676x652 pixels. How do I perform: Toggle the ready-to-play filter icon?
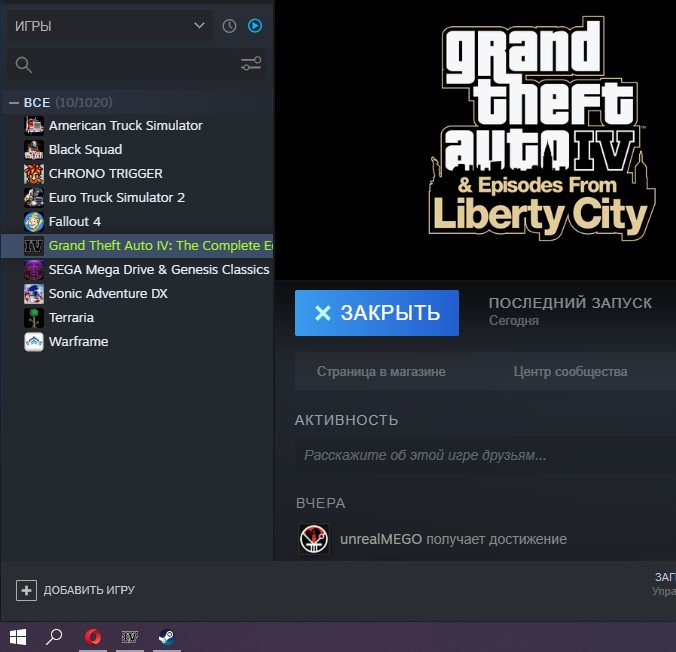coord(255,26)
